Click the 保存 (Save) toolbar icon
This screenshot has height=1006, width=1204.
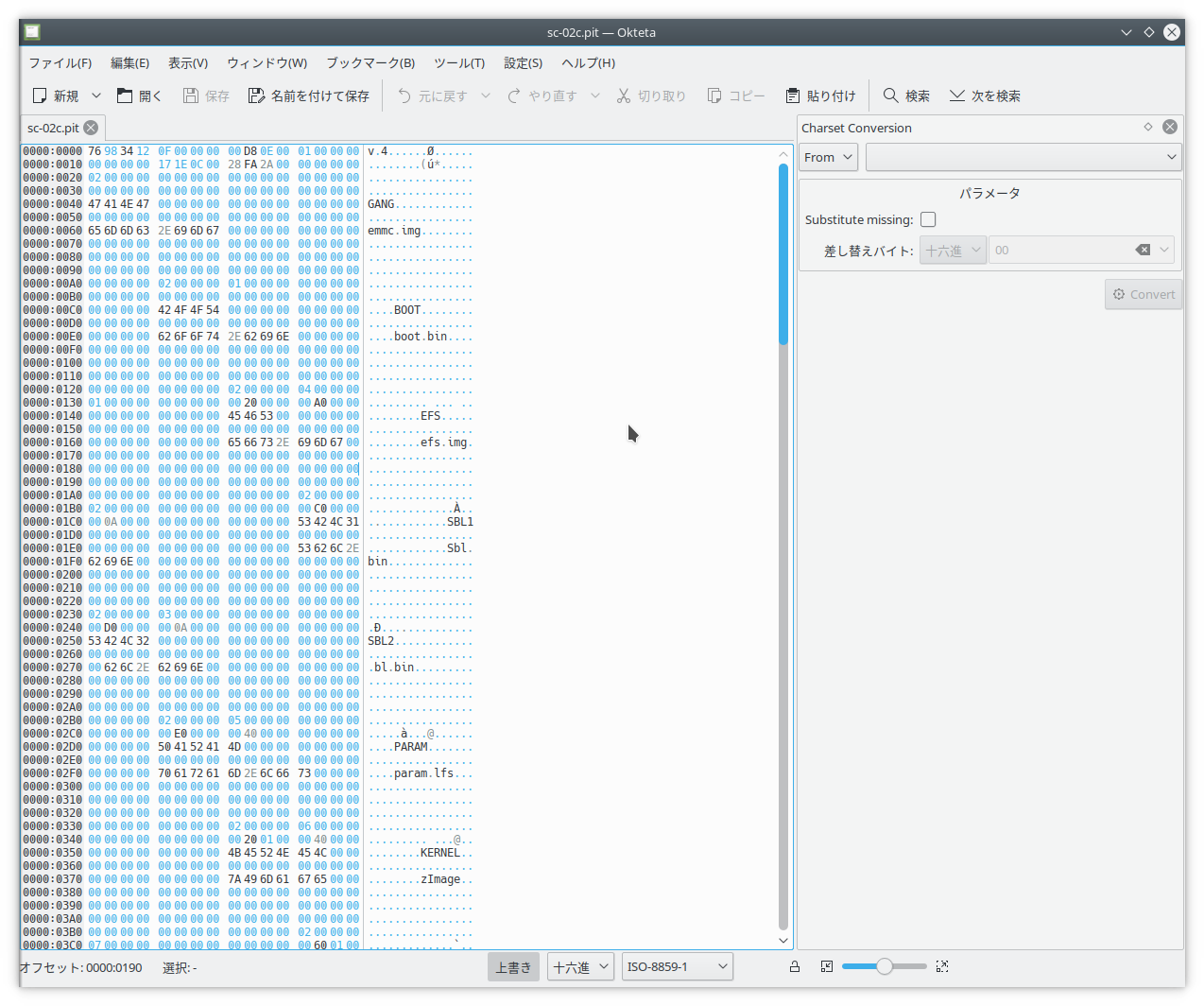[191, 95]
